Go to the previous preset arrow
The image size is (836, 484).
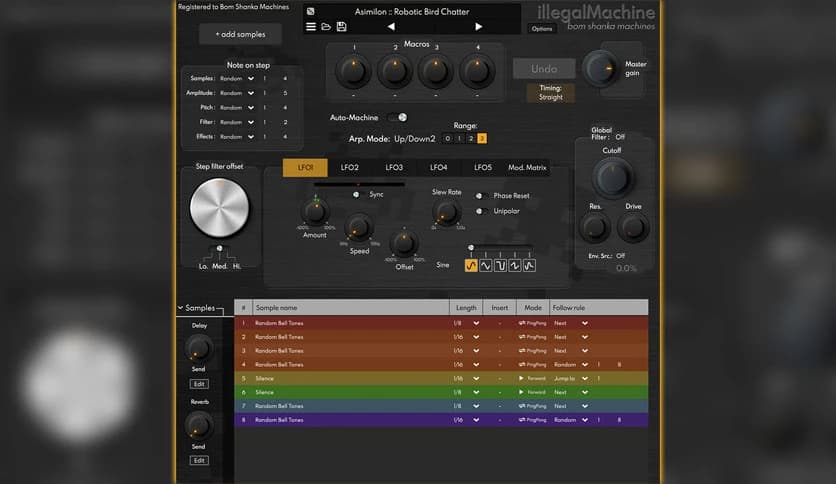click(x=391, y=26)
